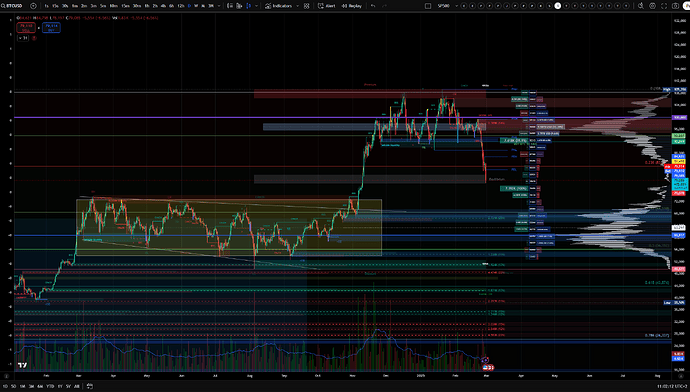The image size is (690, 392).
Task: Open the Indicators dialog
Action: point(279,6)
